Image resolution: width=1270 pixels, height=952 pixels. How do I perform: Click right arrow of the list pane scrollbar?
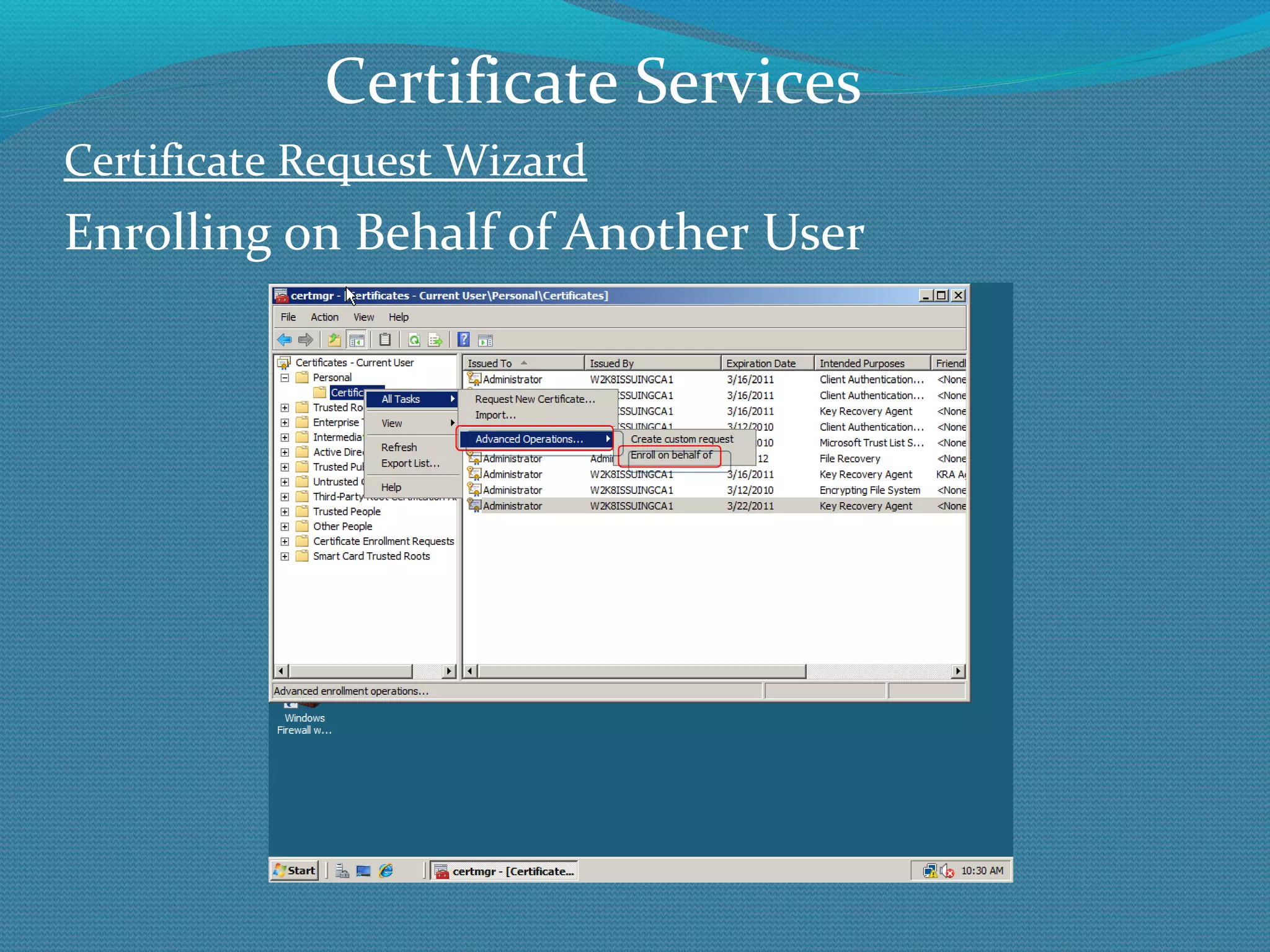(958, 671)
